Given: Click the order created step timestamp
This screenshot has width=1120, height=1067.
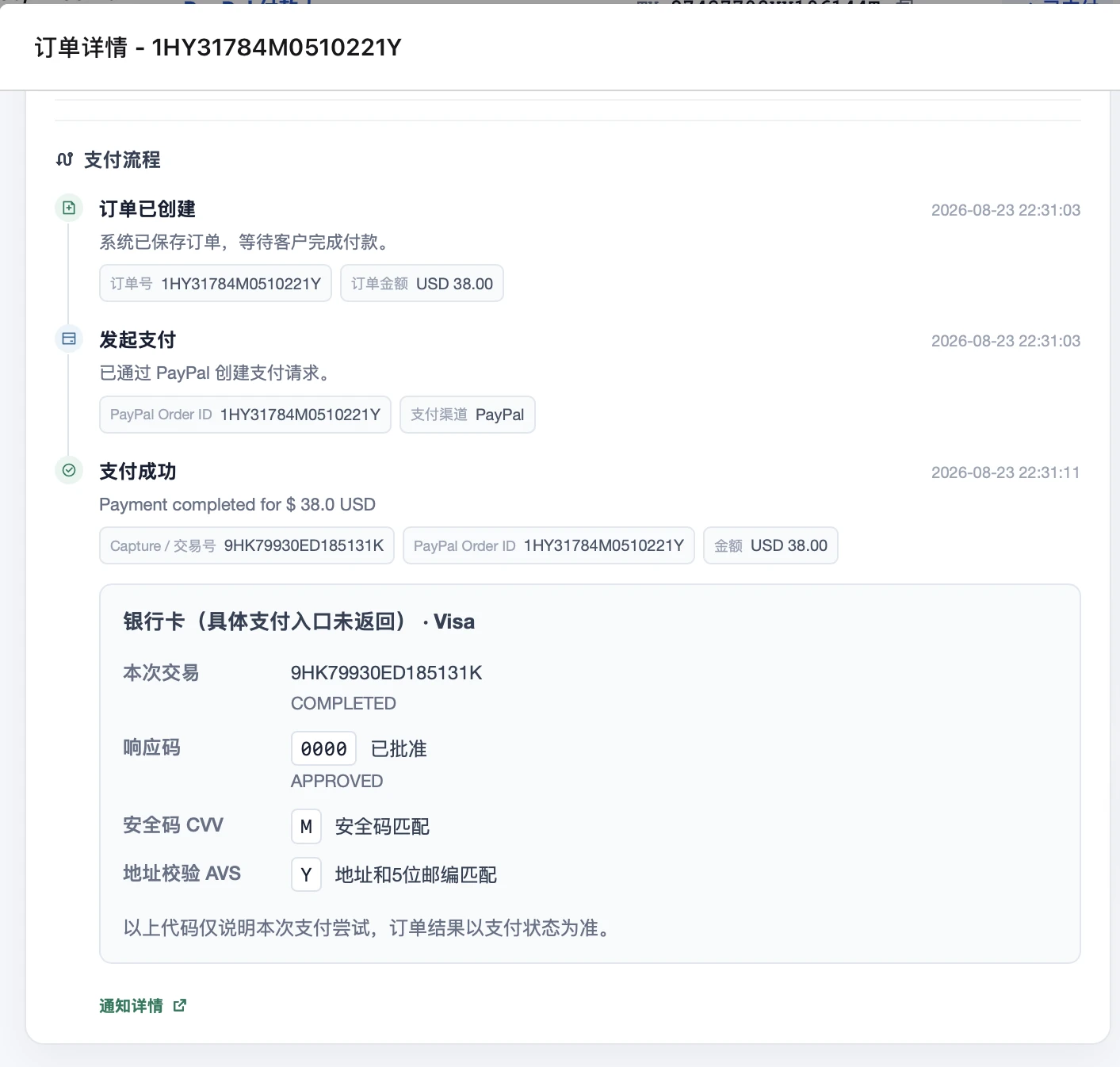Looking at the screenshot, I should (x=1006, y=210).
